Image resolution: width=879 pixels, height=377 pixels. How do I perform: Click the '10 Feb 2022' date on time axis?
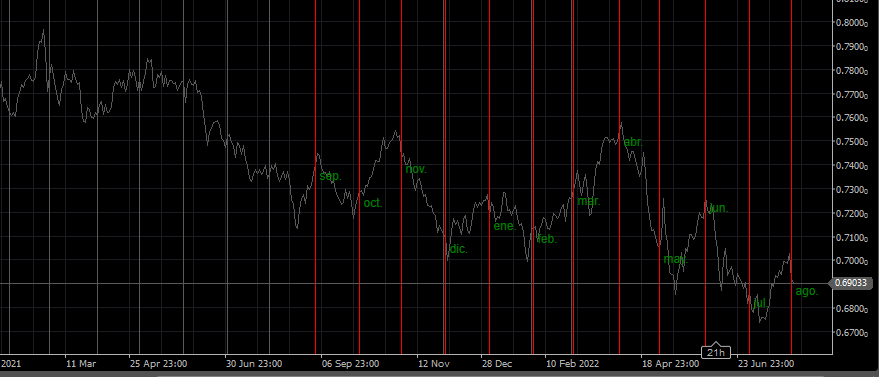tap(572, 364)
